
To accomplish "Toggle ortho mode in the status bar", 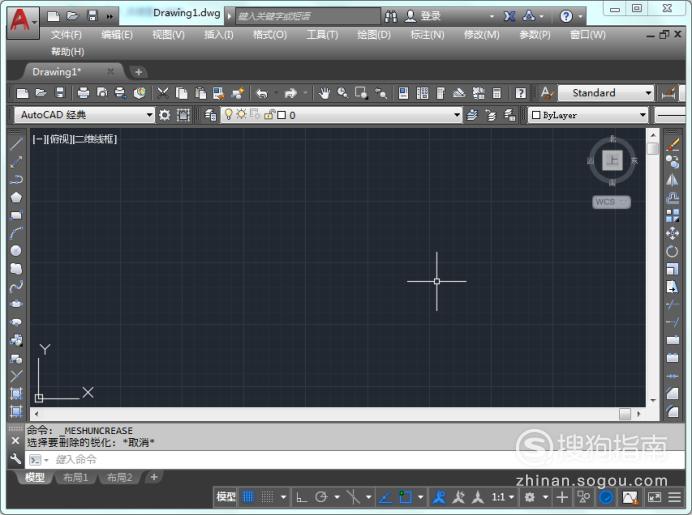I will click(301, 497).
